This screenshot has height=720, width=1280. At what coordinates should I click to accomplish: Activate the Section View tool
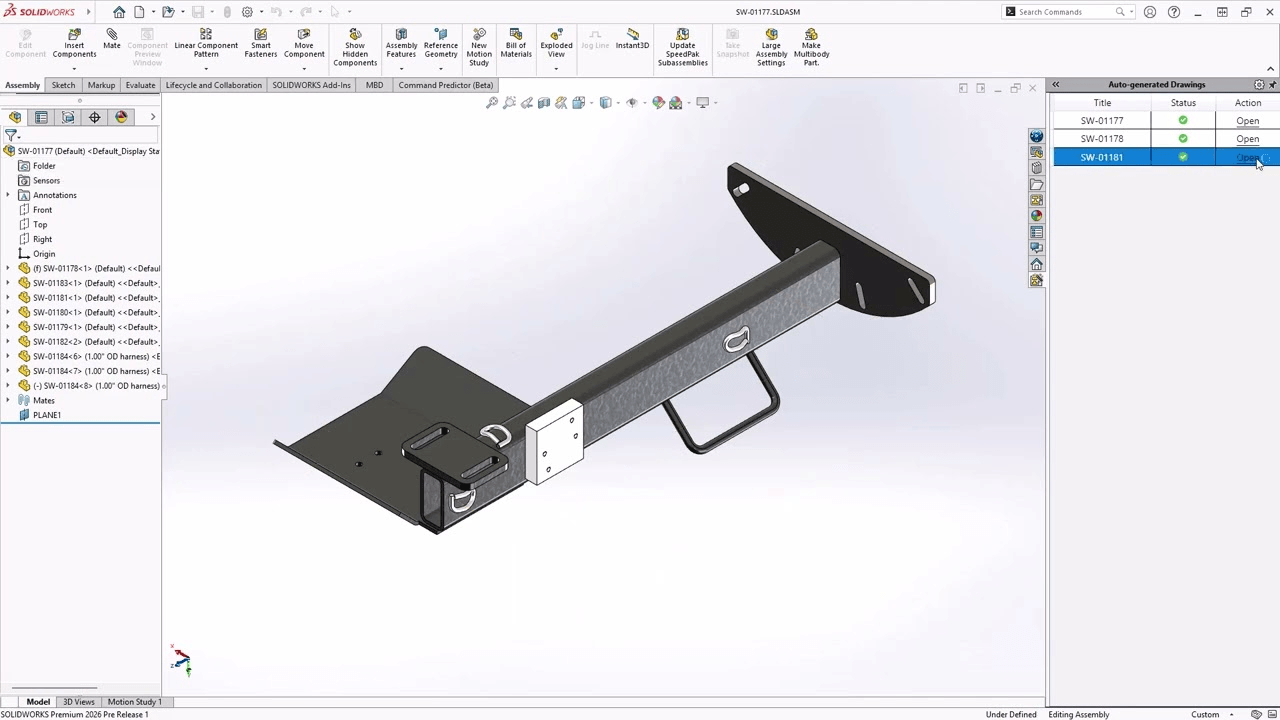pos(544,102)
